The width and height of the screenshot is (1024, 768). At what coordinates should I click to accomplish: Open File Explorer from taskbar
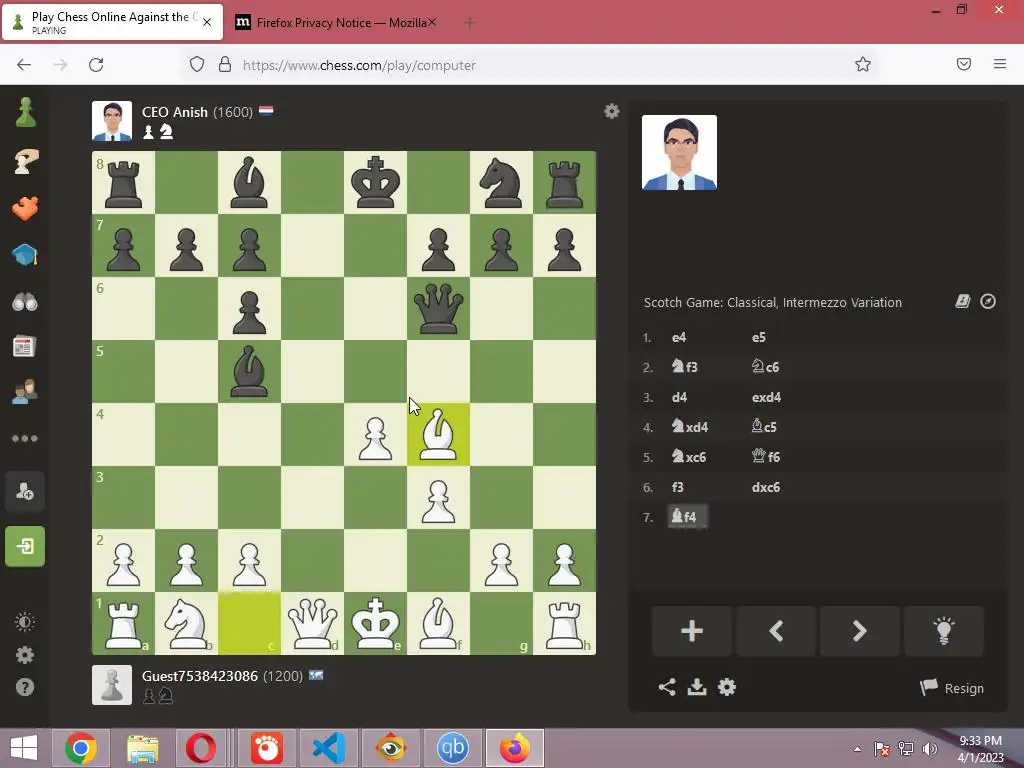[142, 748]
